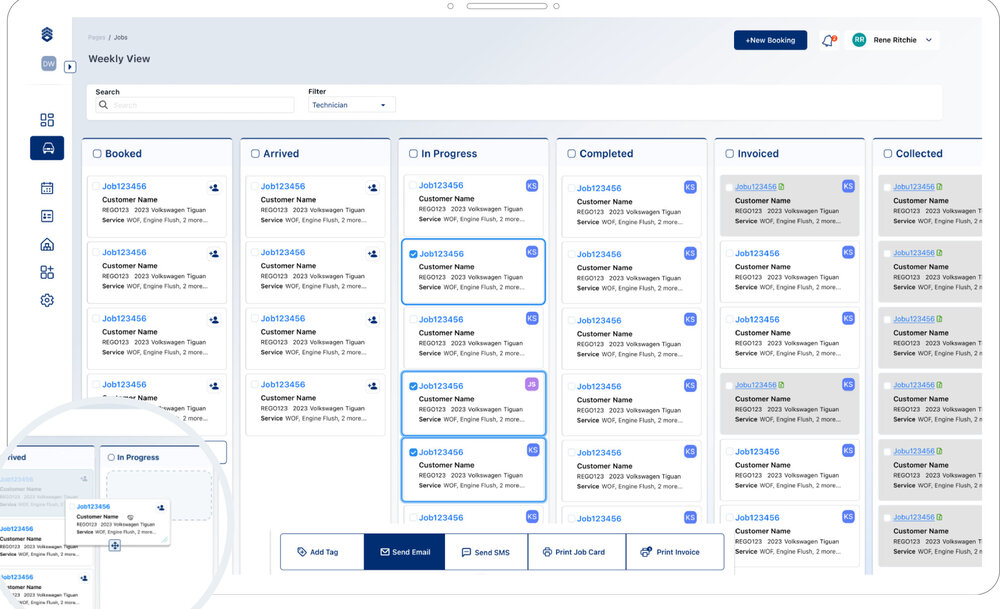Click the RR user avatar
This screenshot has height=609, width=1000.
coord(859,40)
